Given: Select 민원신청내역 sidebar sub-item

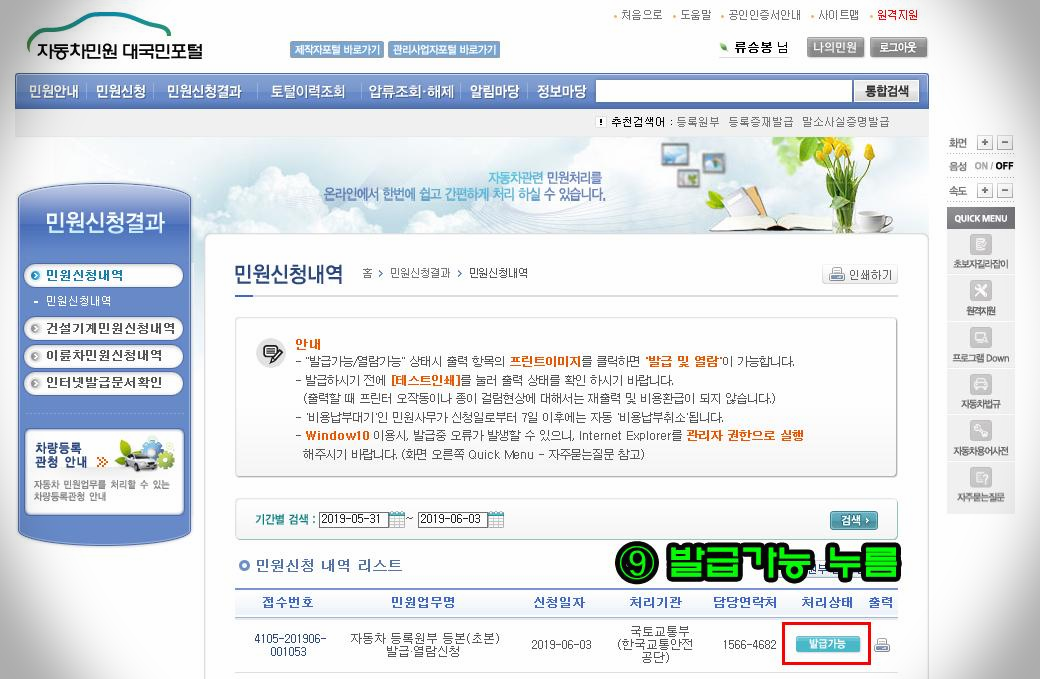Looking at the screenshot, I should point(78,301).
